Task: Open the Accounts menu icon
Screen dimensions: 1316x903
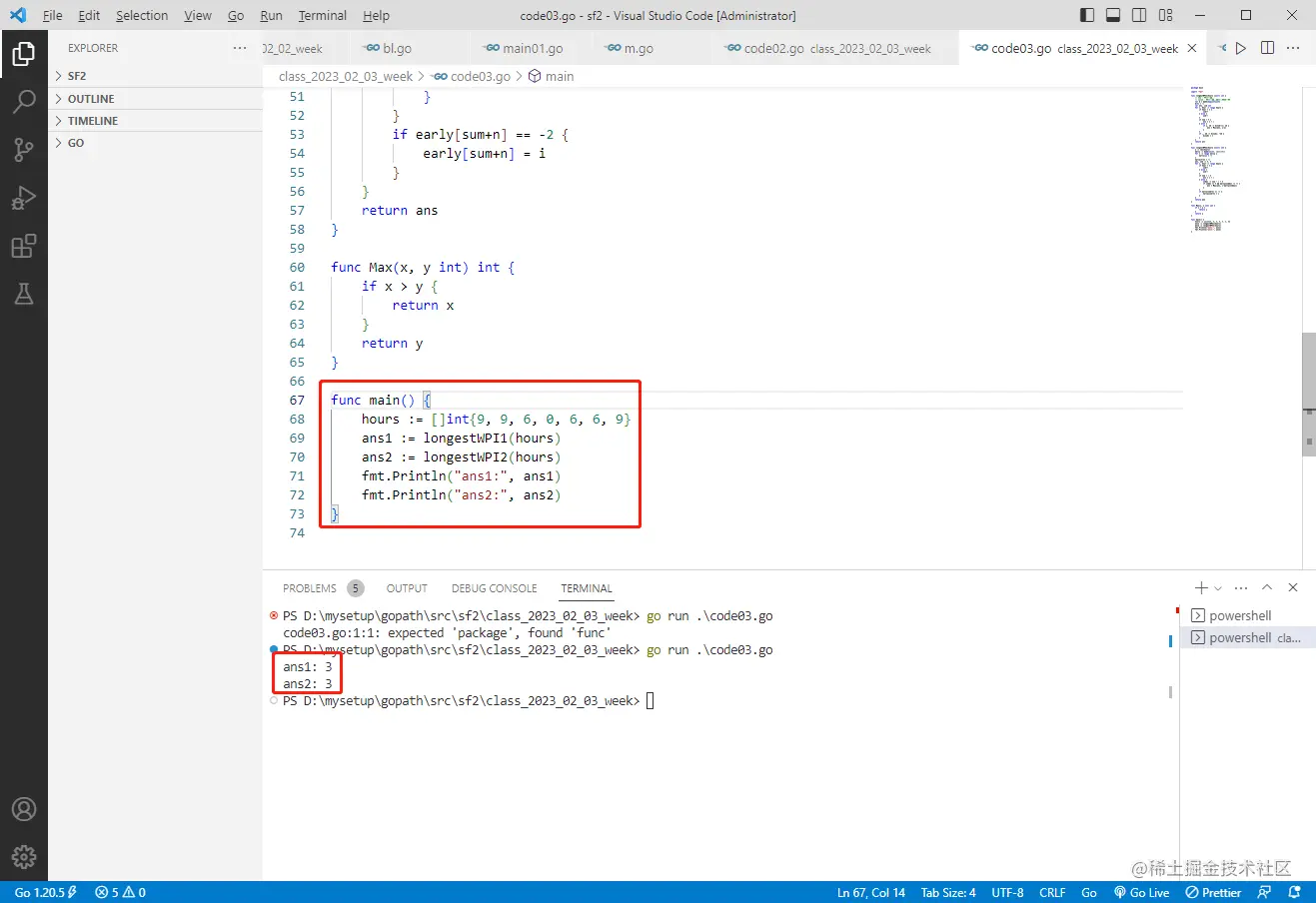Action: (24, 809)
